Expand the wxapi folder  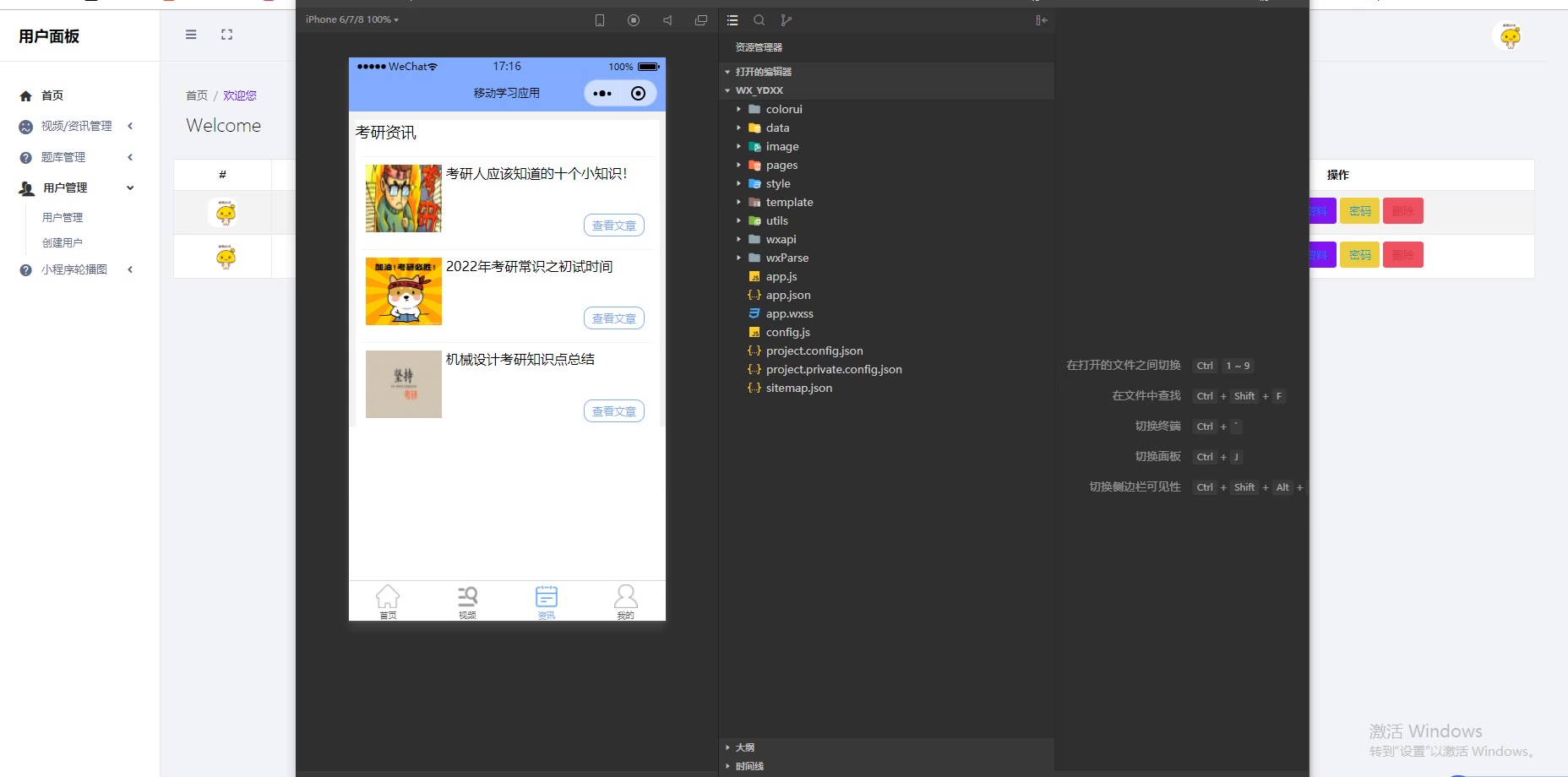887,239
